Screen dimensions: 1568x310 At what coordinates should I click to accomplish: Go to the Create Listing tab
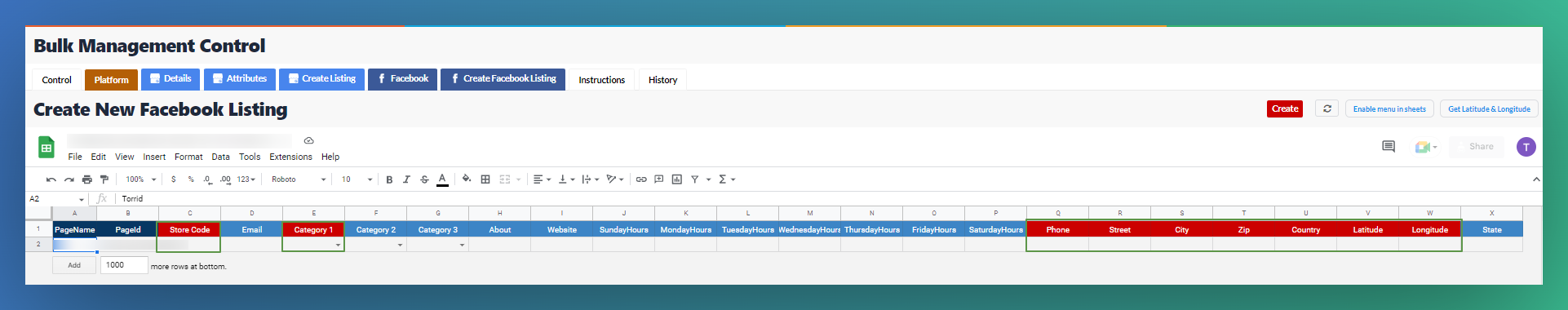click(321, 79)
